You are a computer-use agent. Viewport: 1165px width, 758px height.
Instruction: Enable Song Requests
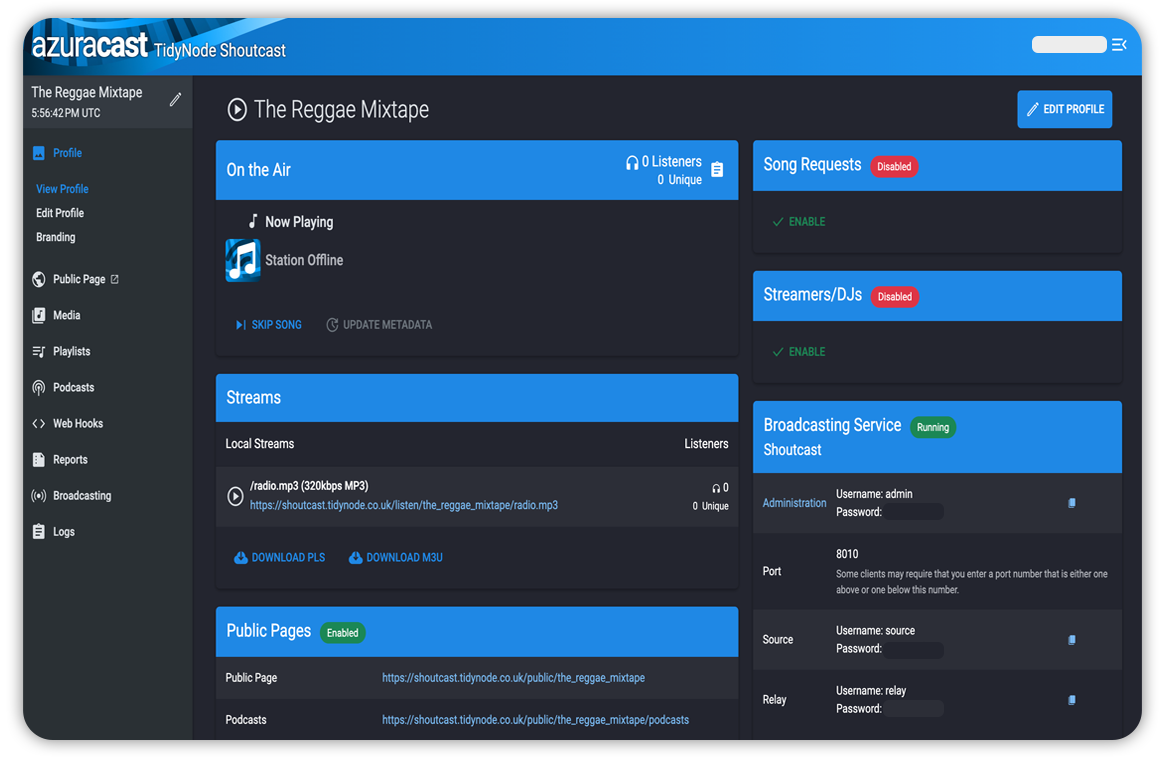pos(798,222)
